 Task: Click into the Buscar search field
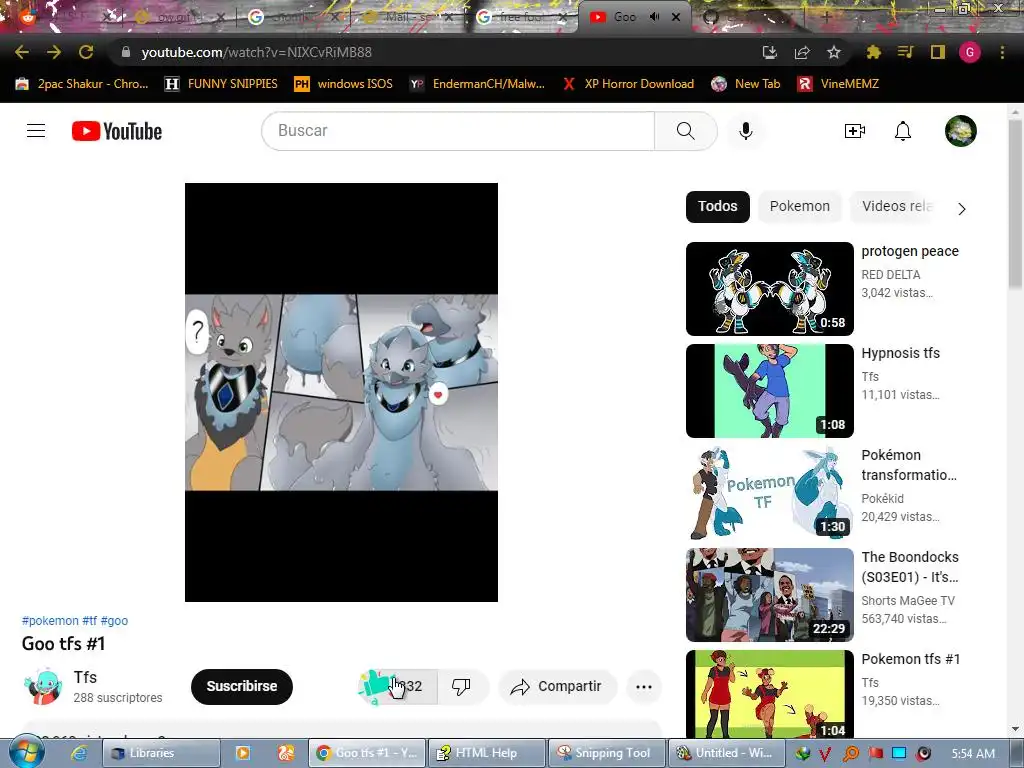pos(458,131)
